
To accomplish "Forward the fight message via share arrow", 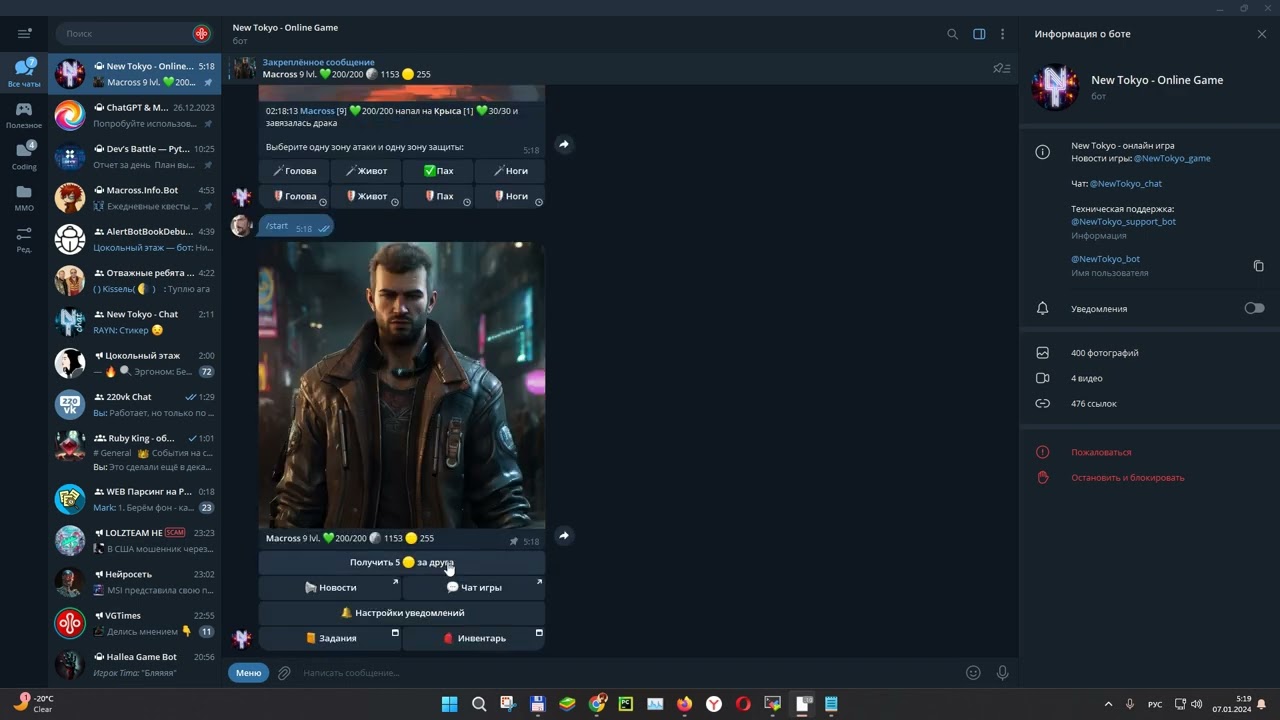I will pos(564,145).
